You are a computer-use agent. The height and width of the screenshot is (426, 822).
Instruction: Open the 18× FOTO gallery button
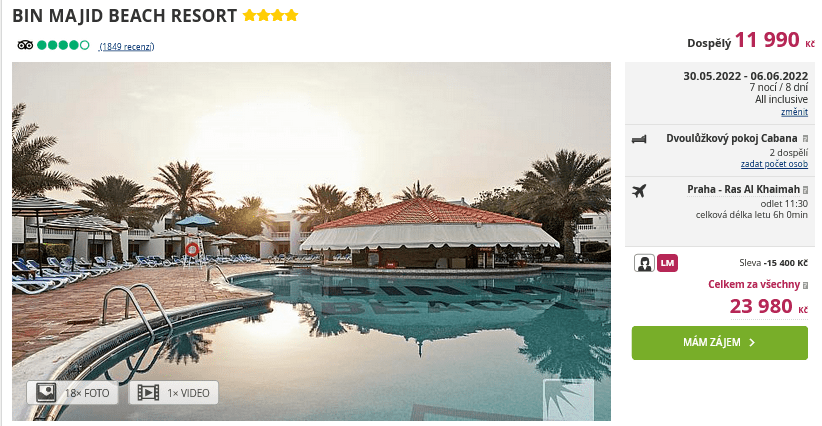pos(72,392)
